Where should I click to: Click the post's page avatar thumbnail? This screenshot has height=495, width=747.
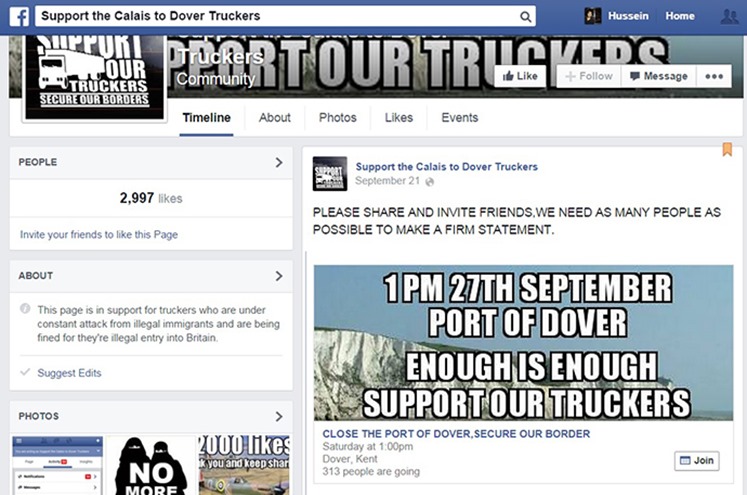330,173
